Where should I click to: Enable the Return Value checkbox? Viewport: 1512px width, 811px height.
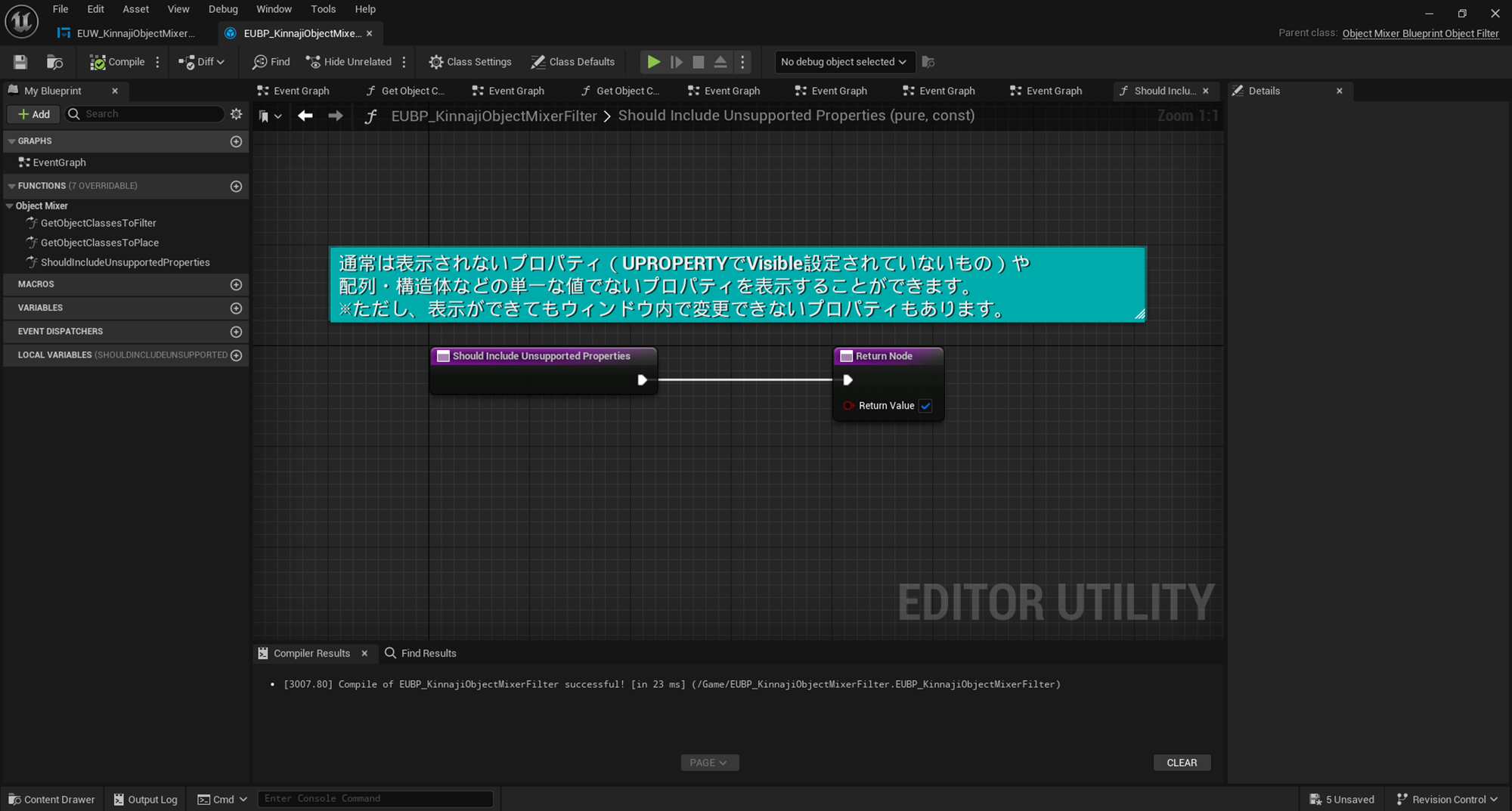(925, 406)
